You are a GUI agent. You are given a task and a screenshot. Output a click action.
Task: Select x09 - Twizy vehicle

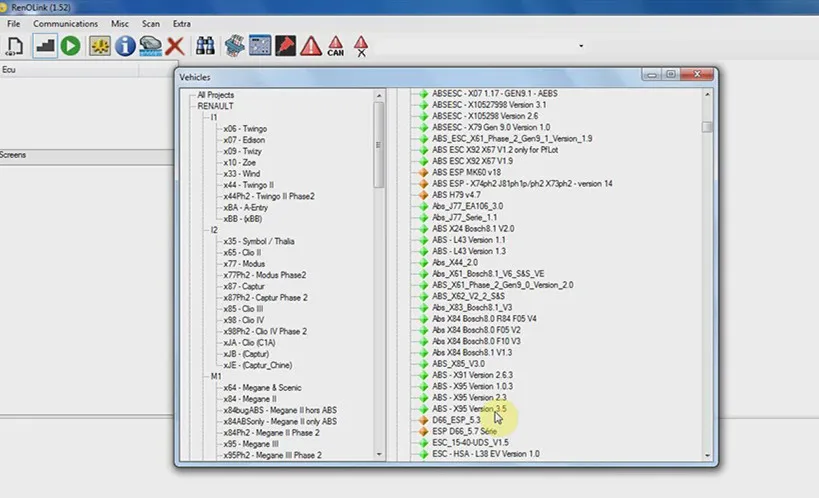(x=242, y=151)
